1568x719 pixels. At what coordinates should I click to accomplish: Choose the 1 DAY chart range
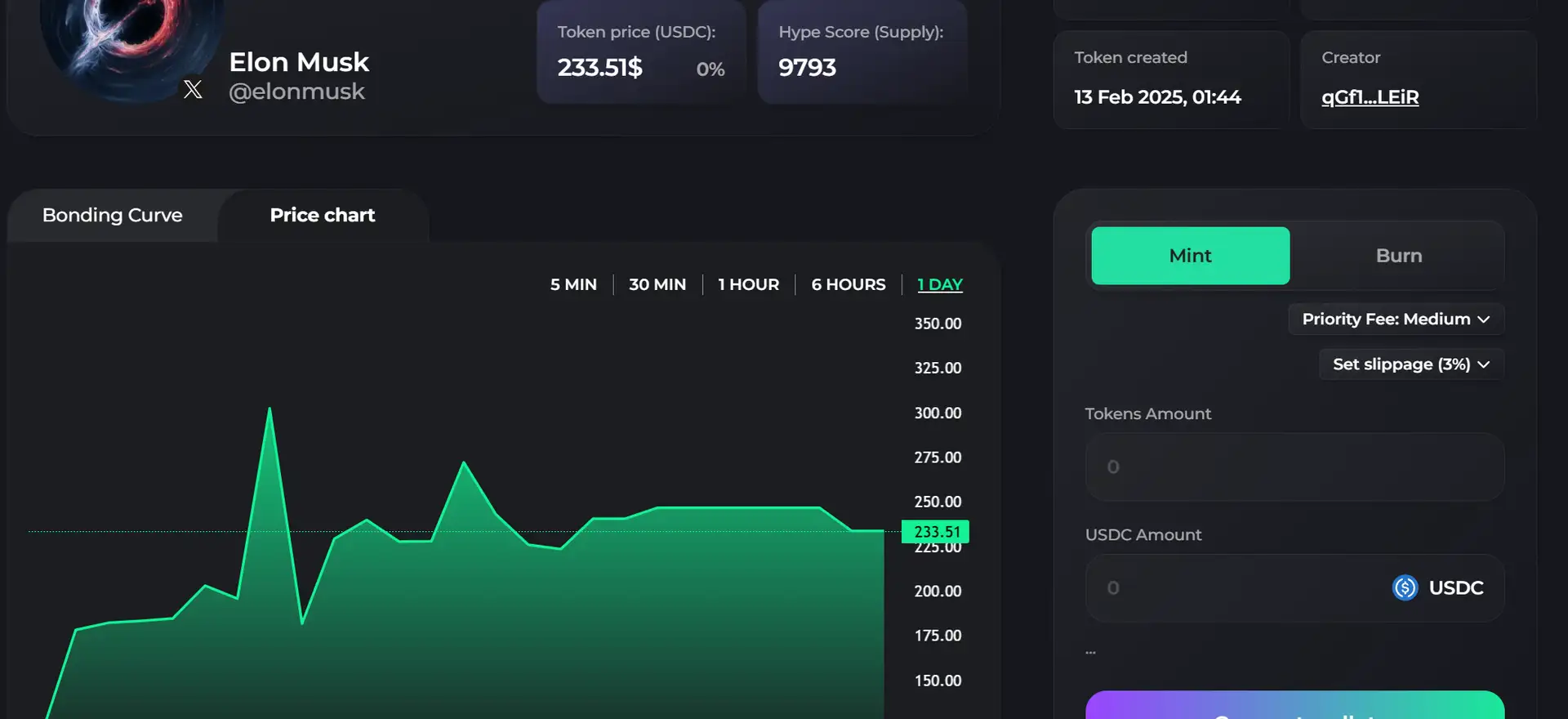pyautogui.click(x=939, y=284)
